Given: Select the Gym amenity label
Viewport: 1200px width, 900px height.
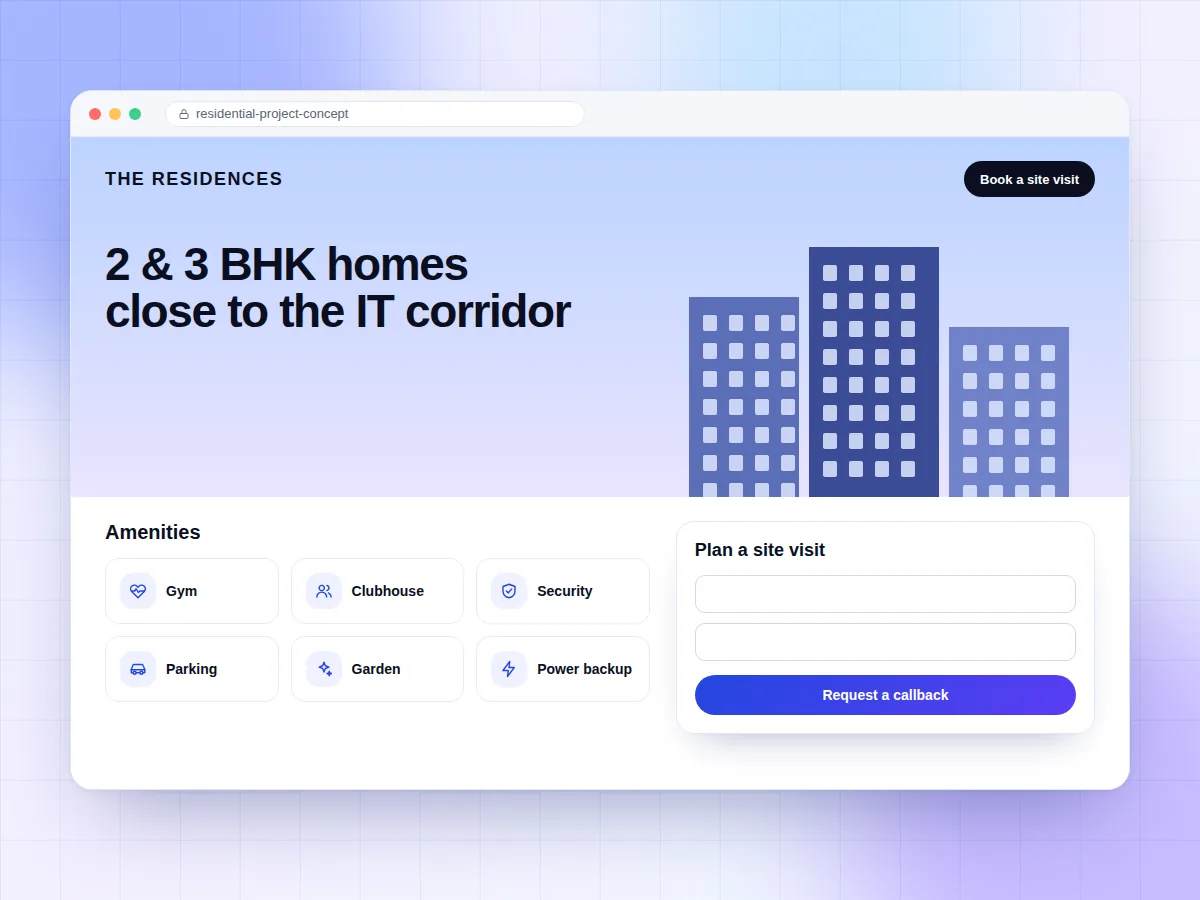Looking at the screenshot, I should coord(181,591).
